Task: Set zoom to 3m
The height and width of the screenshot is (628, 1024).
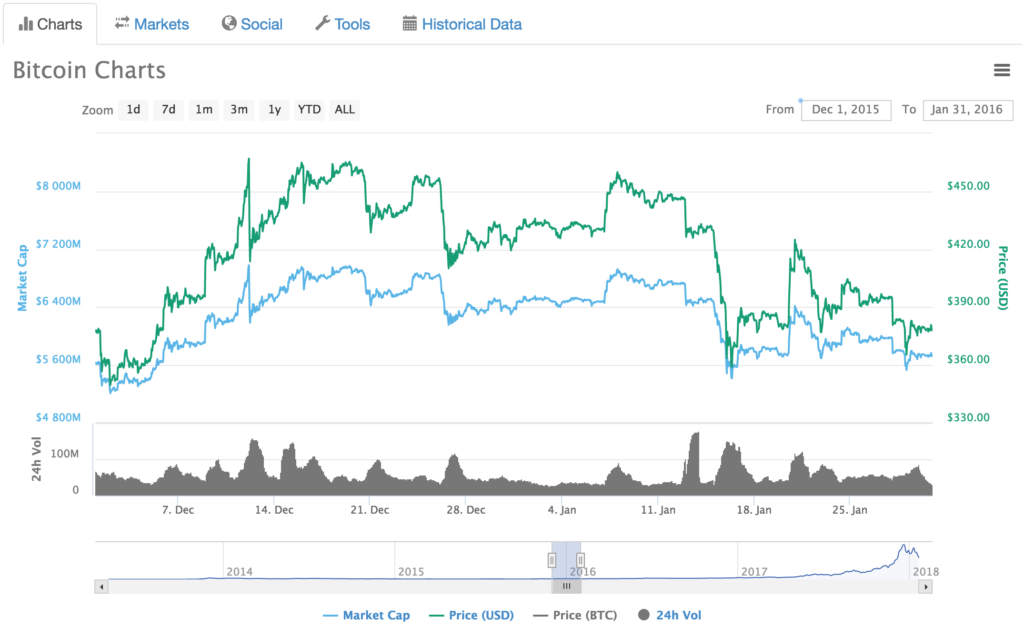Action: pos(239,110)
